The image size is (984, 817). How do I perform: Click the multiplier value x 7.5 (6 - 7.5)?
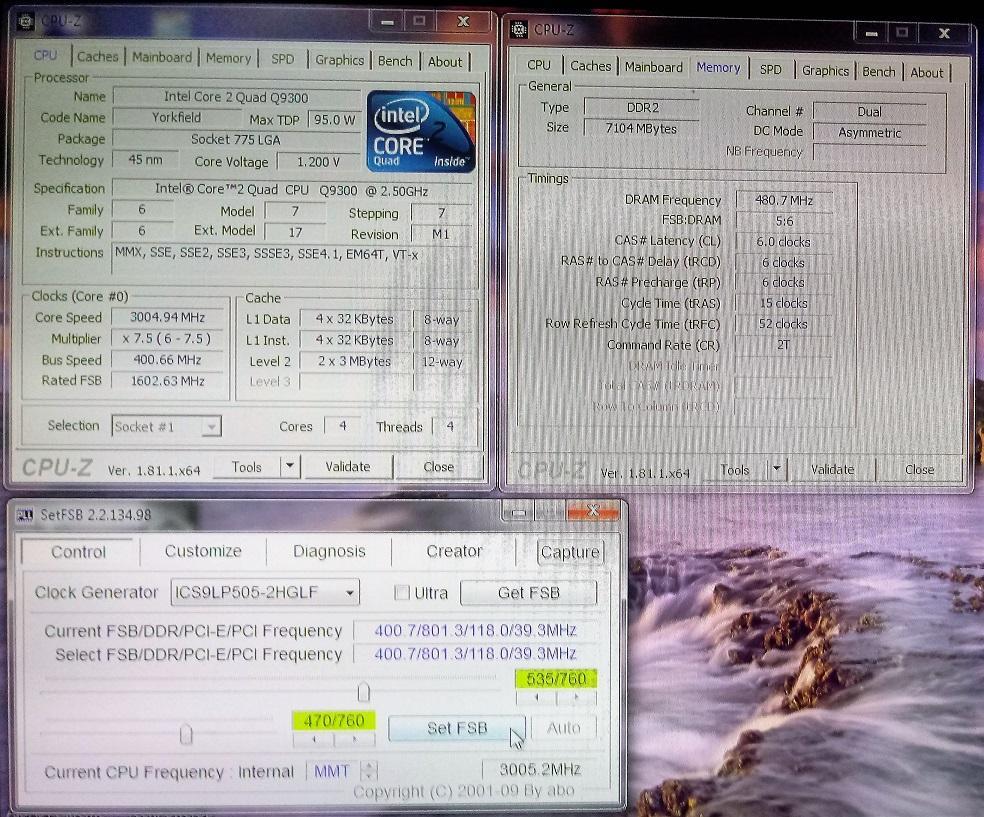point(167,339)
